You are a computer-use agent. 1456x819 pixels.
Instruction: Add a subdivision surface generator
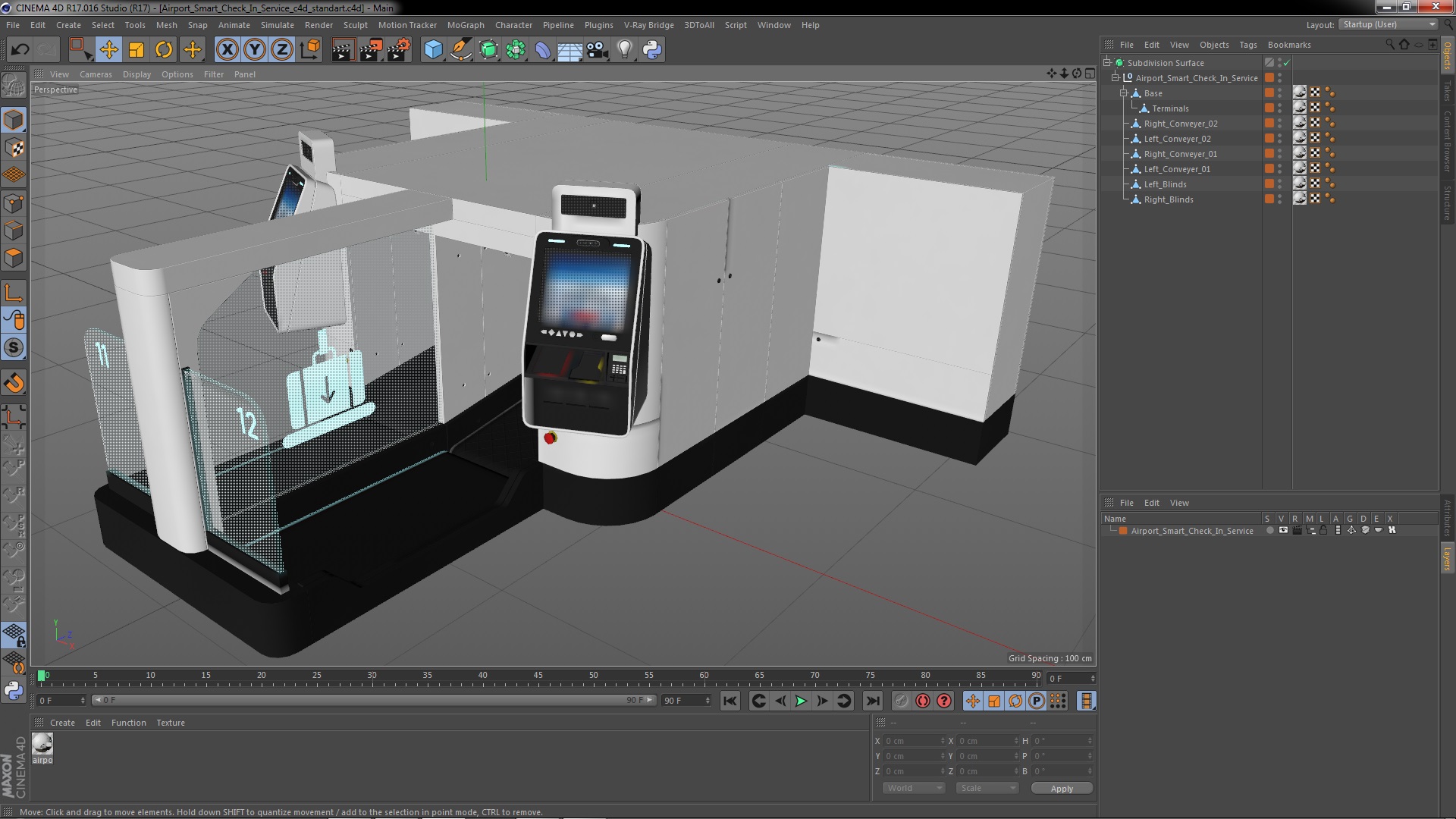pos(488,50)
